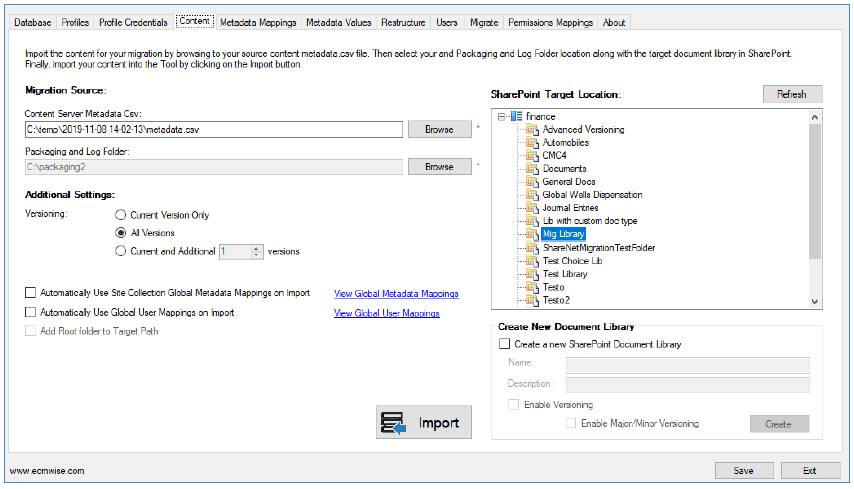Click the Journal Entries library folder icon

532,208
